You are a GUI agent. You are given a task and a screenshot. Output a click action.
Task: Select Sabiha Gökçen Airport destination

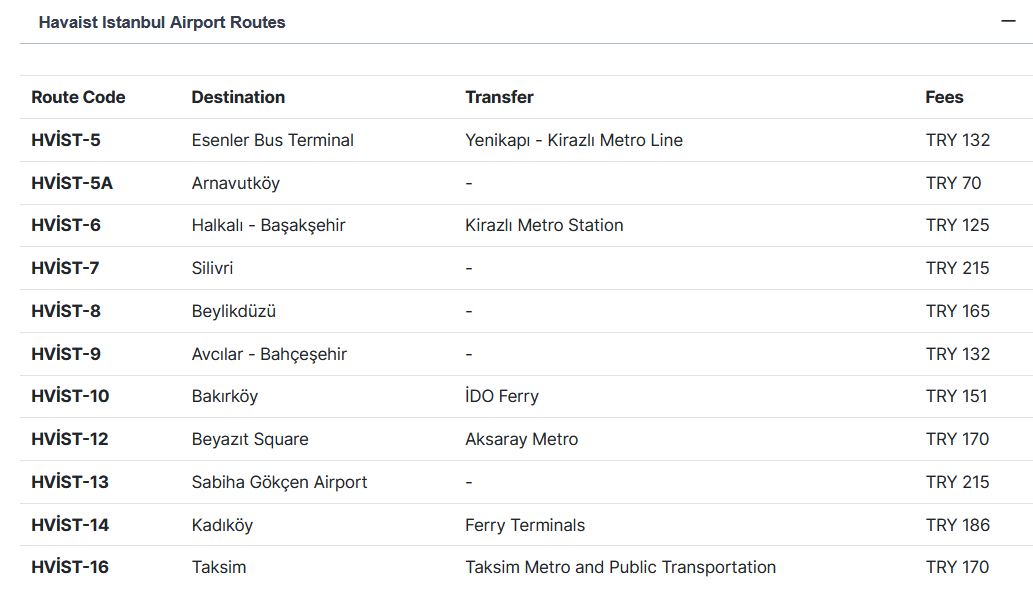tap(279, 482)
